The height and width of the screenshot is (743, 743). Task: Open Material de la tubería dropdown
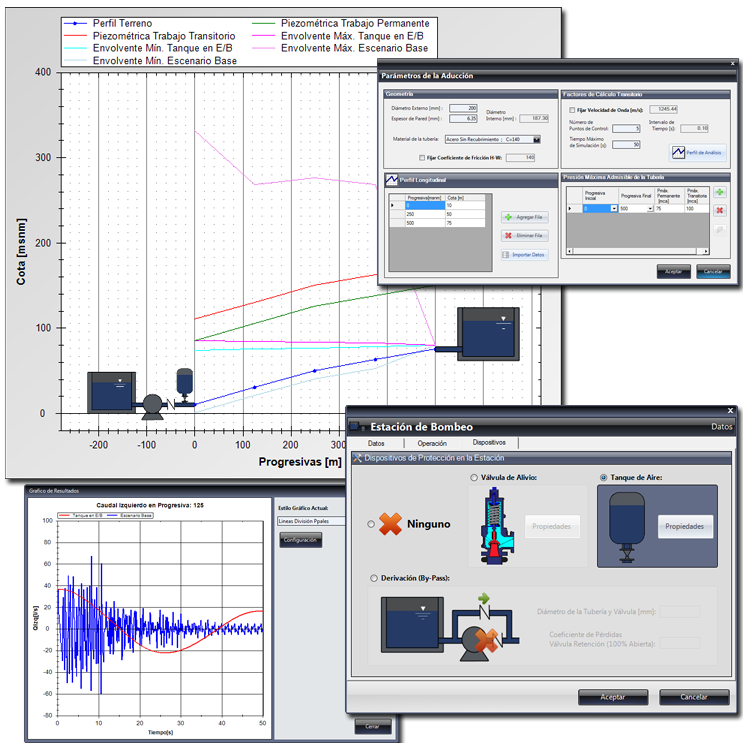pyautogui.click(x=536, y=139)
